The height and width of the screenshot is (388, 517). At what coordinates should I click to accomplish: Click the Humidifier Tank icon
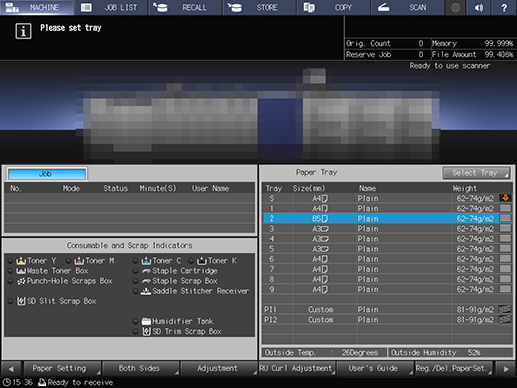pyautogui.click(x=146, y=321)
